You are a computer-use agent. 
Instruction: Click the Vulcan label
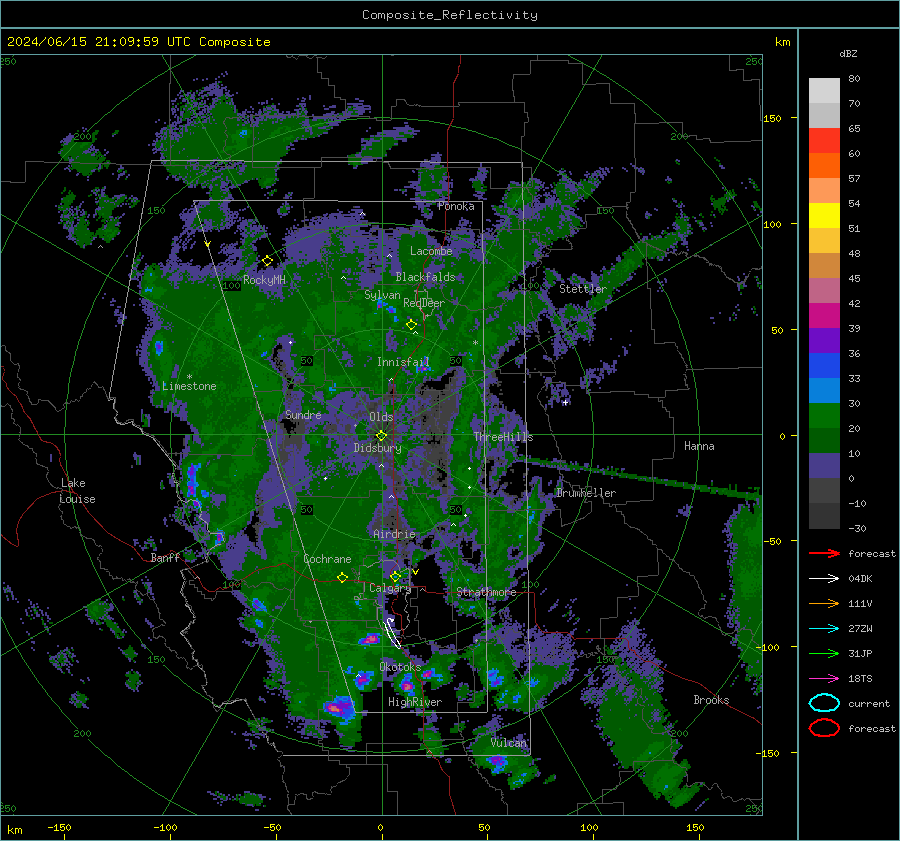click(x=508, y=743)
